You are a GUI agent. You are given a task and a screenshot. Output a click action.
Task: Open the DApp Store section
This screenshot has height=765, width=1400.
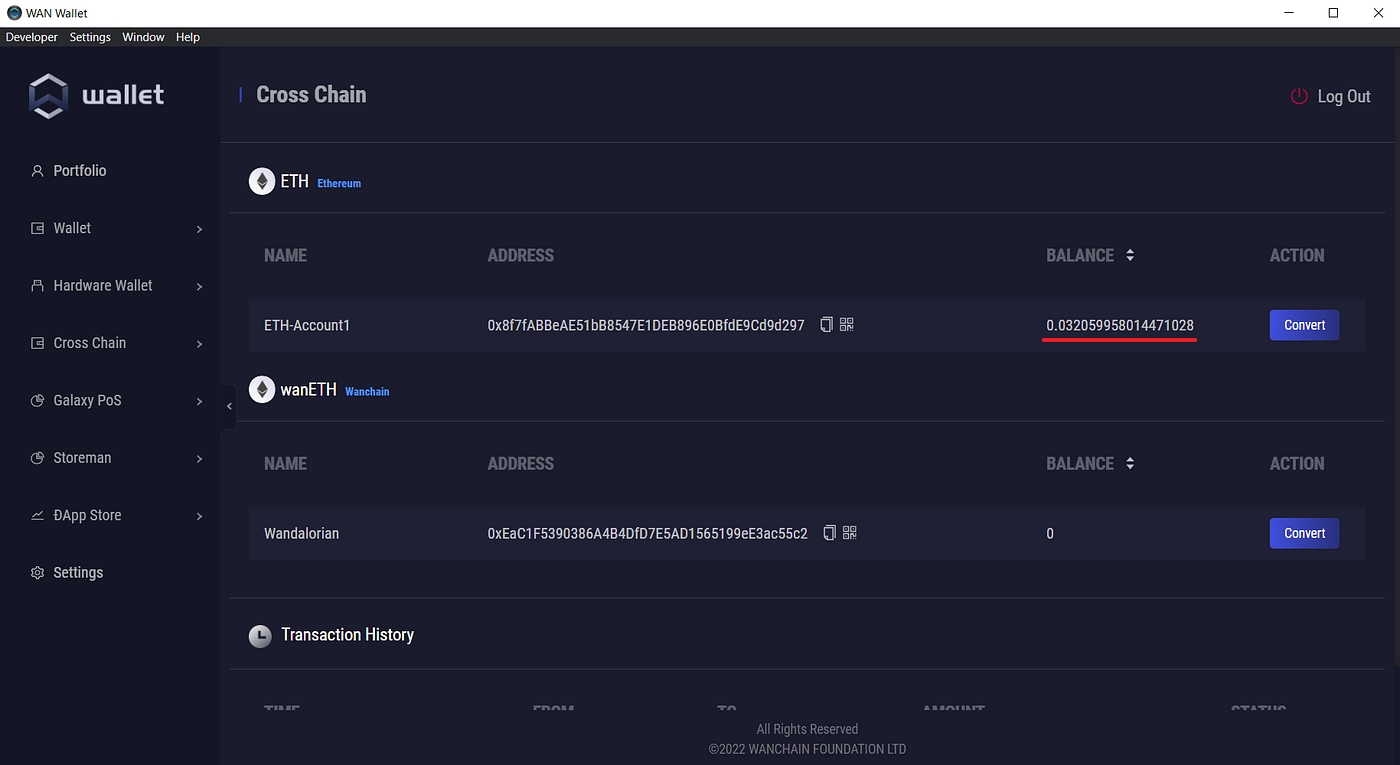[x=87, y=516]
